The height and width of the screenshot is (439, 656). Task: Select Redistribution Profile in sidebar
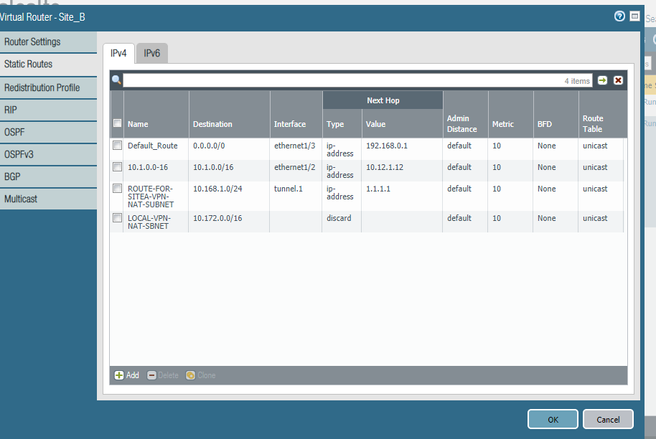[42, 87]
